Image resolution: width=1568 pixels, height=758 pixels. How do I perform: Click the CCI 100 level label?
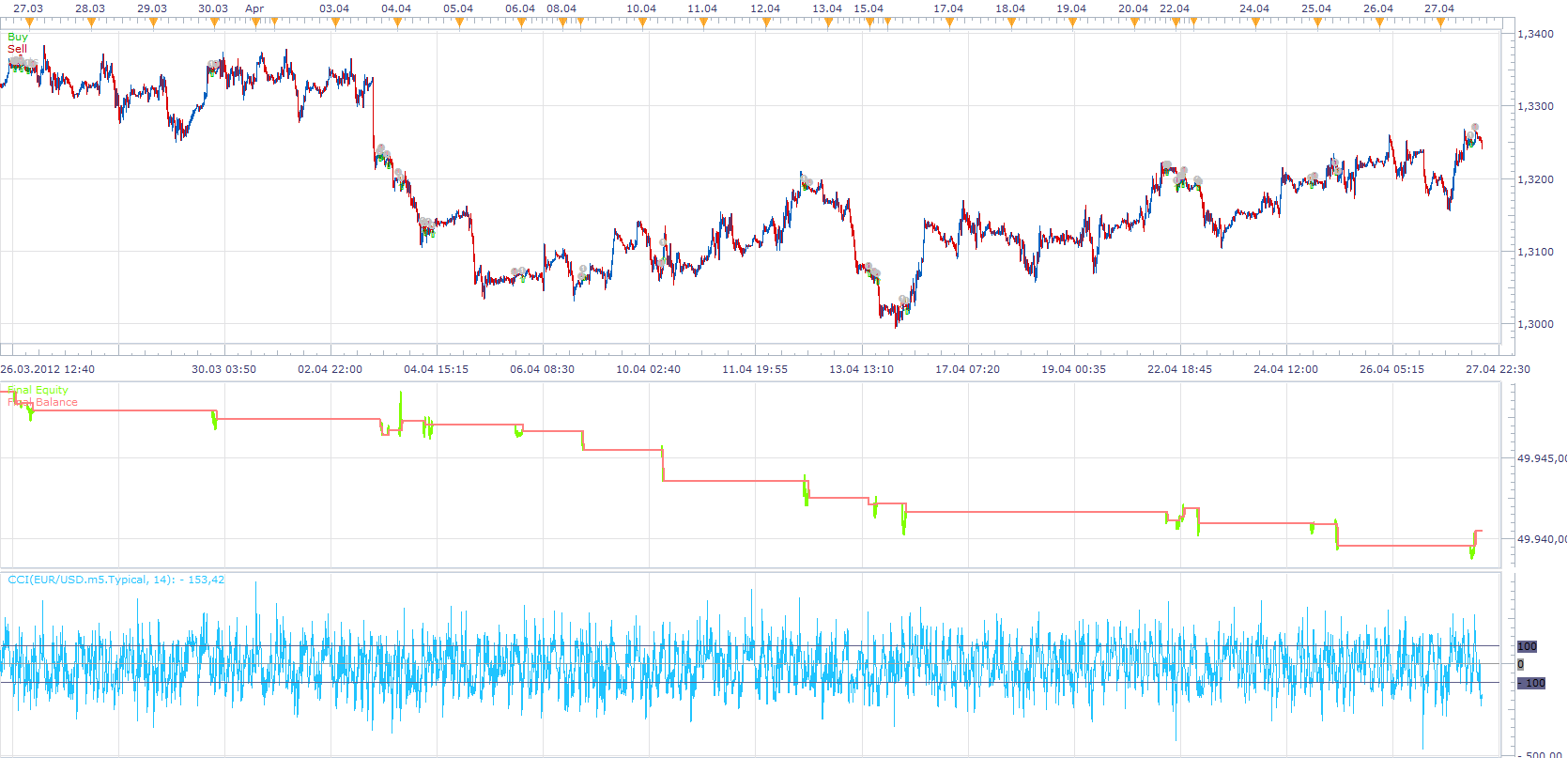[1527, 646]
